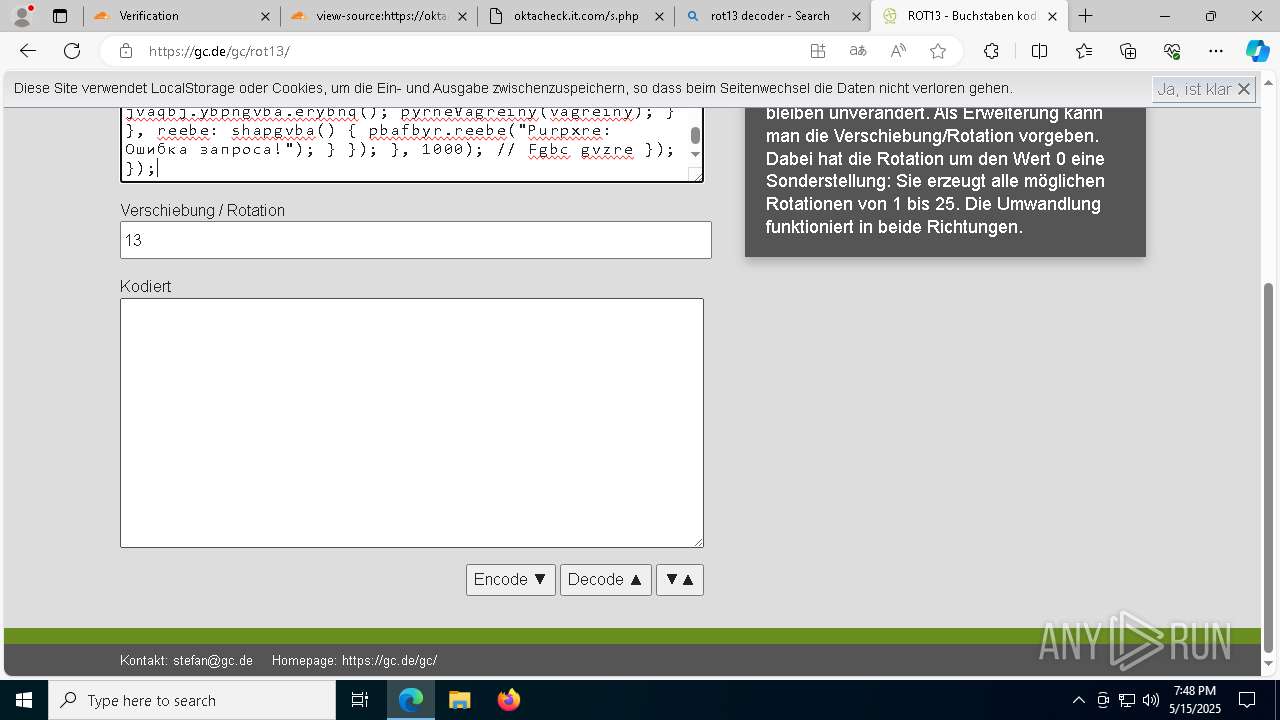Open the tab actions menu icon
This screenshot has height=720, width=1280.
60,16
